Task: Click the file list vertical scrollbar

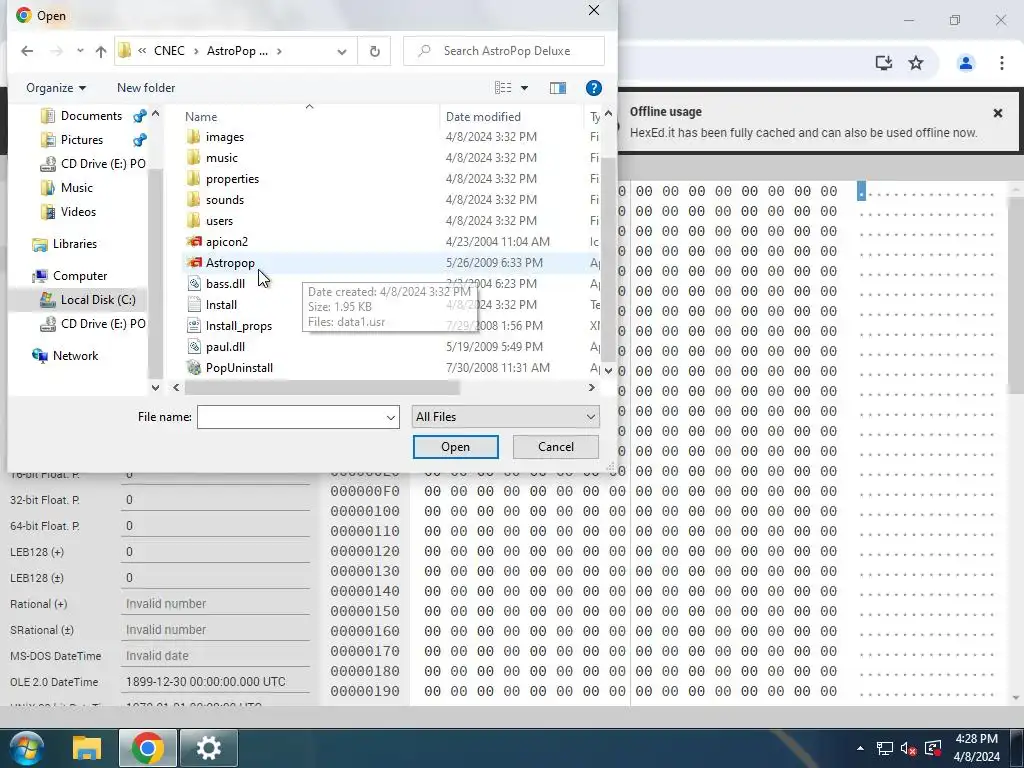Action: tap(608, 258)
